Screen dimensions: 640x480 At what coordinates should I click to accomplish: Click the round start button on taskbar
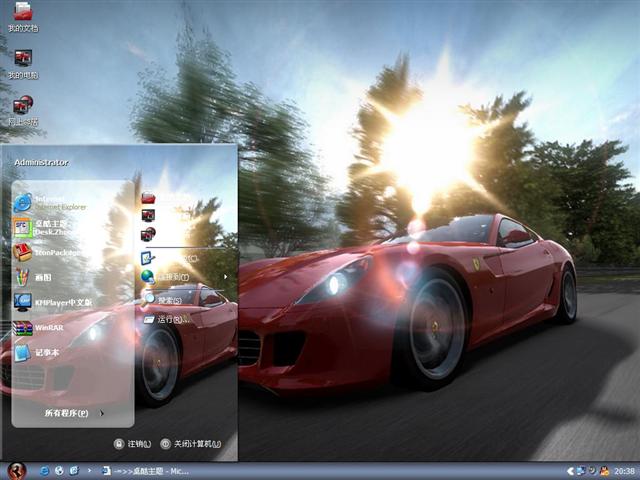click(x=17, y=471)
